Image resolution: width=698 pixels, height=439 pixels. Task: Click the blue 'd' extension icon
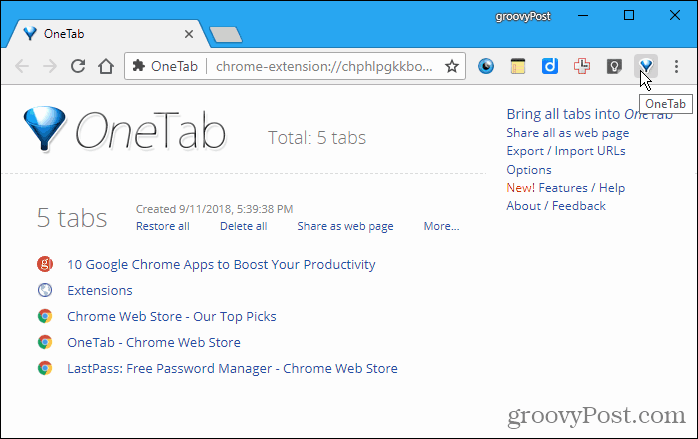click(x=550, y=66)
